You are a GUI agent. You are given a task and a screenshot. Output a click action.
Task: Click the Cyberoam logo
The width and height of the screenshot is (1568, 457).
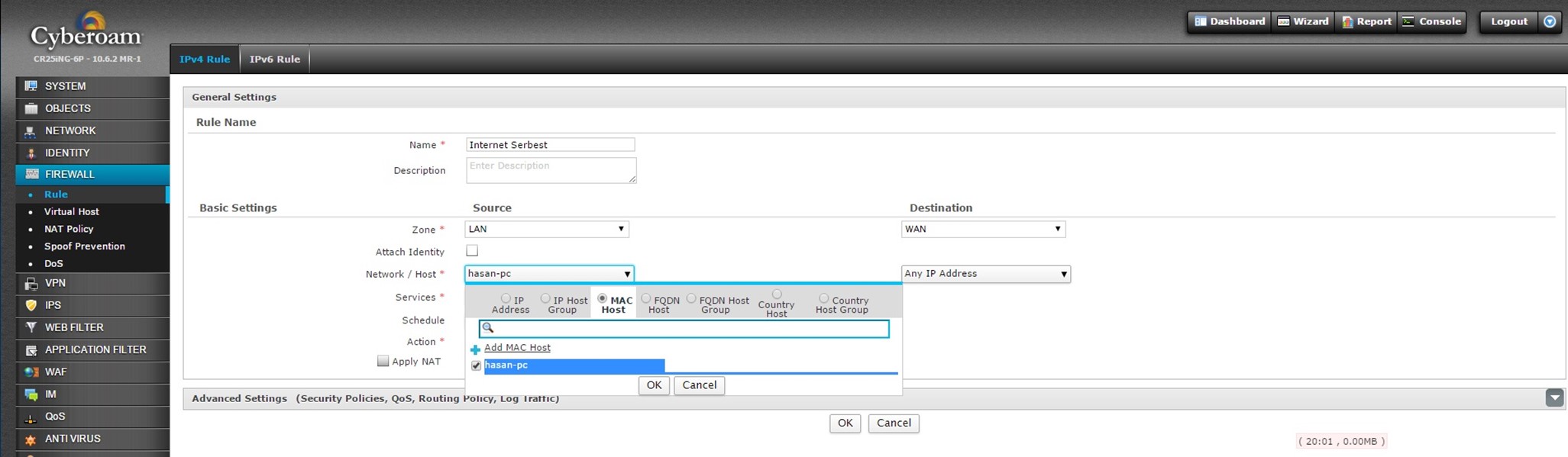pos(86,31)
